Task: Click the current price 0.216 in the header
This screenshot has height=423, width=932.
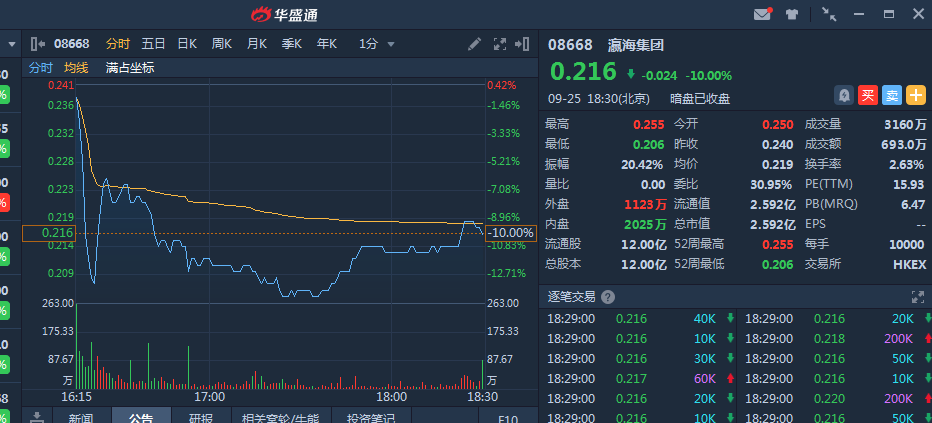Action: (x=584, y=72)
